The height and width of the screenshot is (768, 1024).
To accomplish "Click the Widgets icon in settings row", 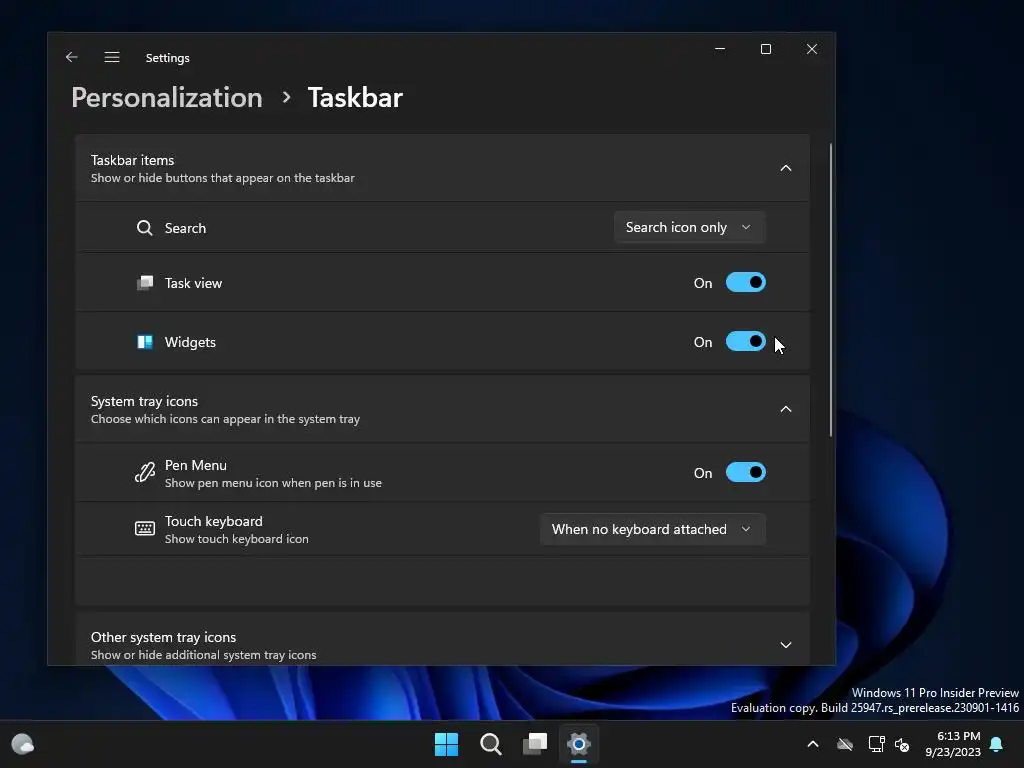I will click(x=144, y=342).
